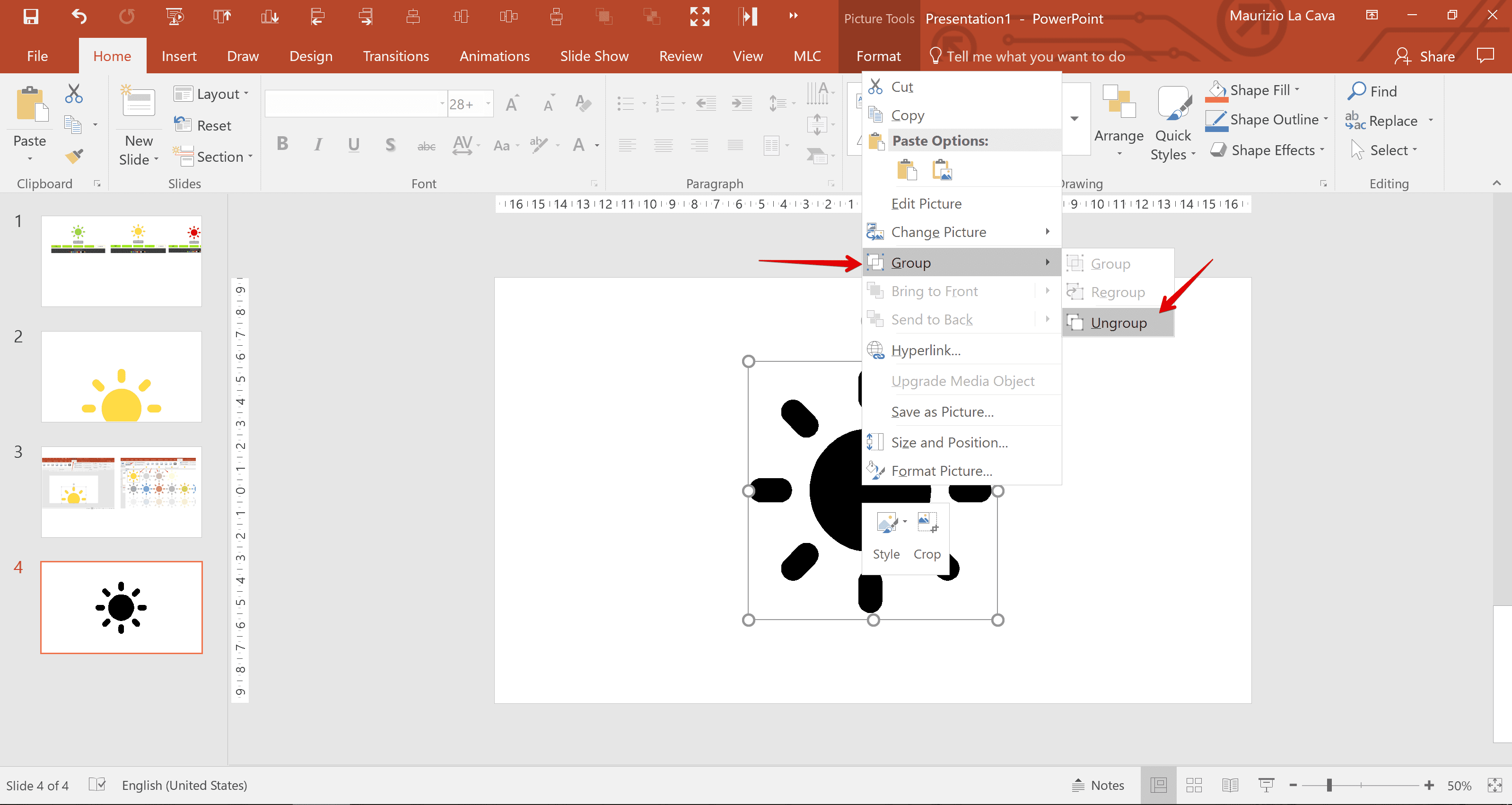Open the font size dropdown
This screenshot has height=805, width=1512.
(489, 103)
